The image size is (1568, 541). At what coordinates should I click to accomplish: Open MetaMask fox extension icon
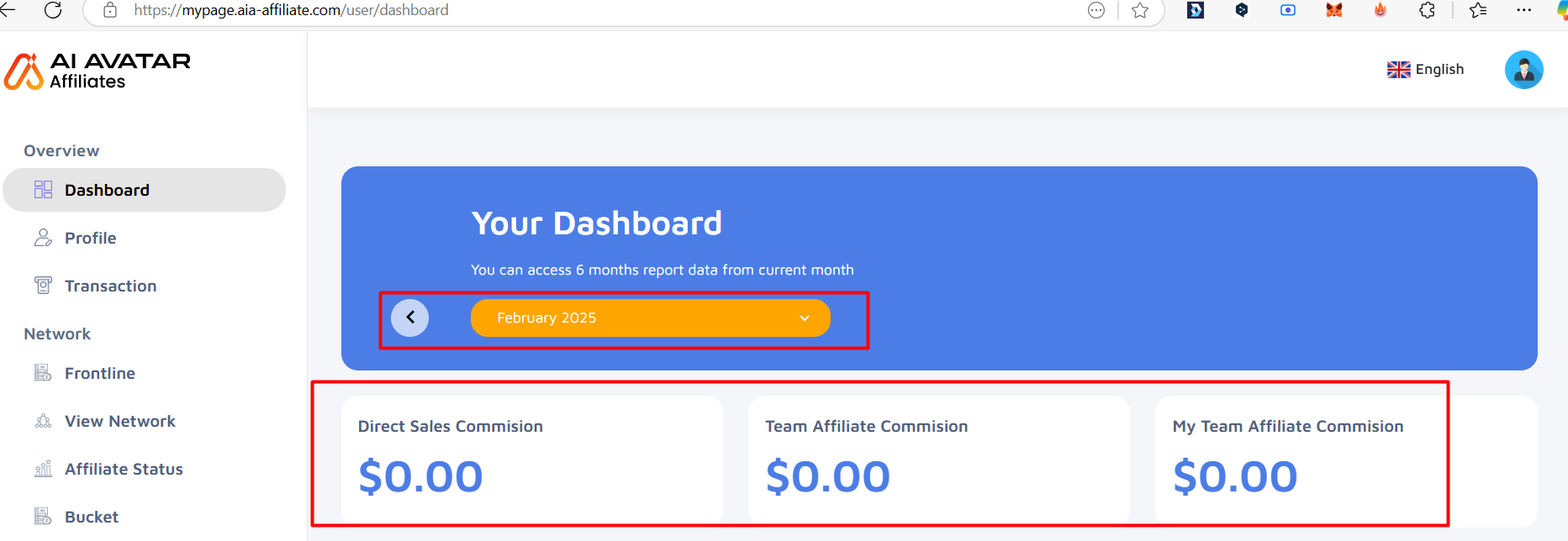pos(1334,10)
